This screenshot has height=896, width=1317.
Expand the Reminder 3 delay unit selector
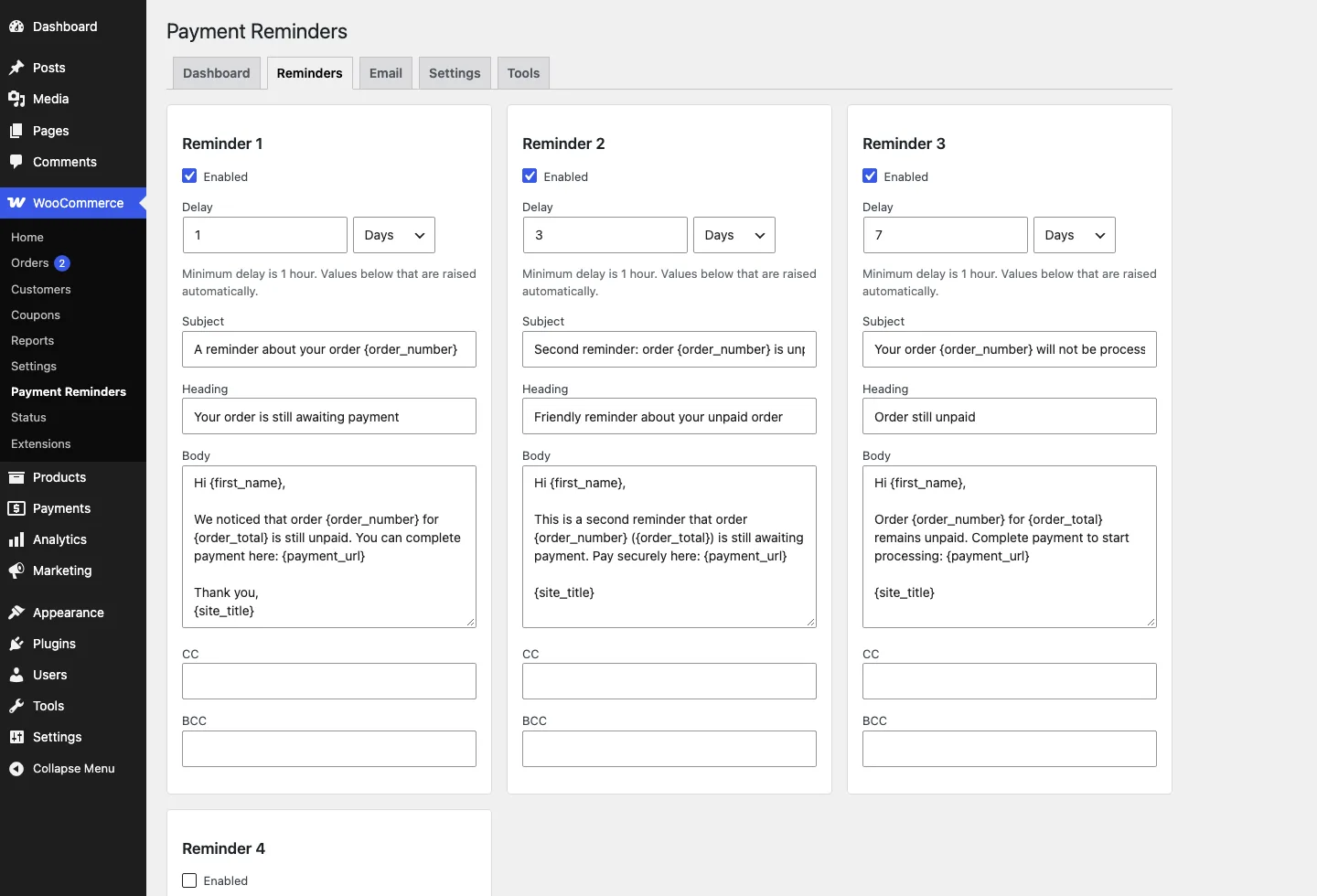pos(1075,235)
